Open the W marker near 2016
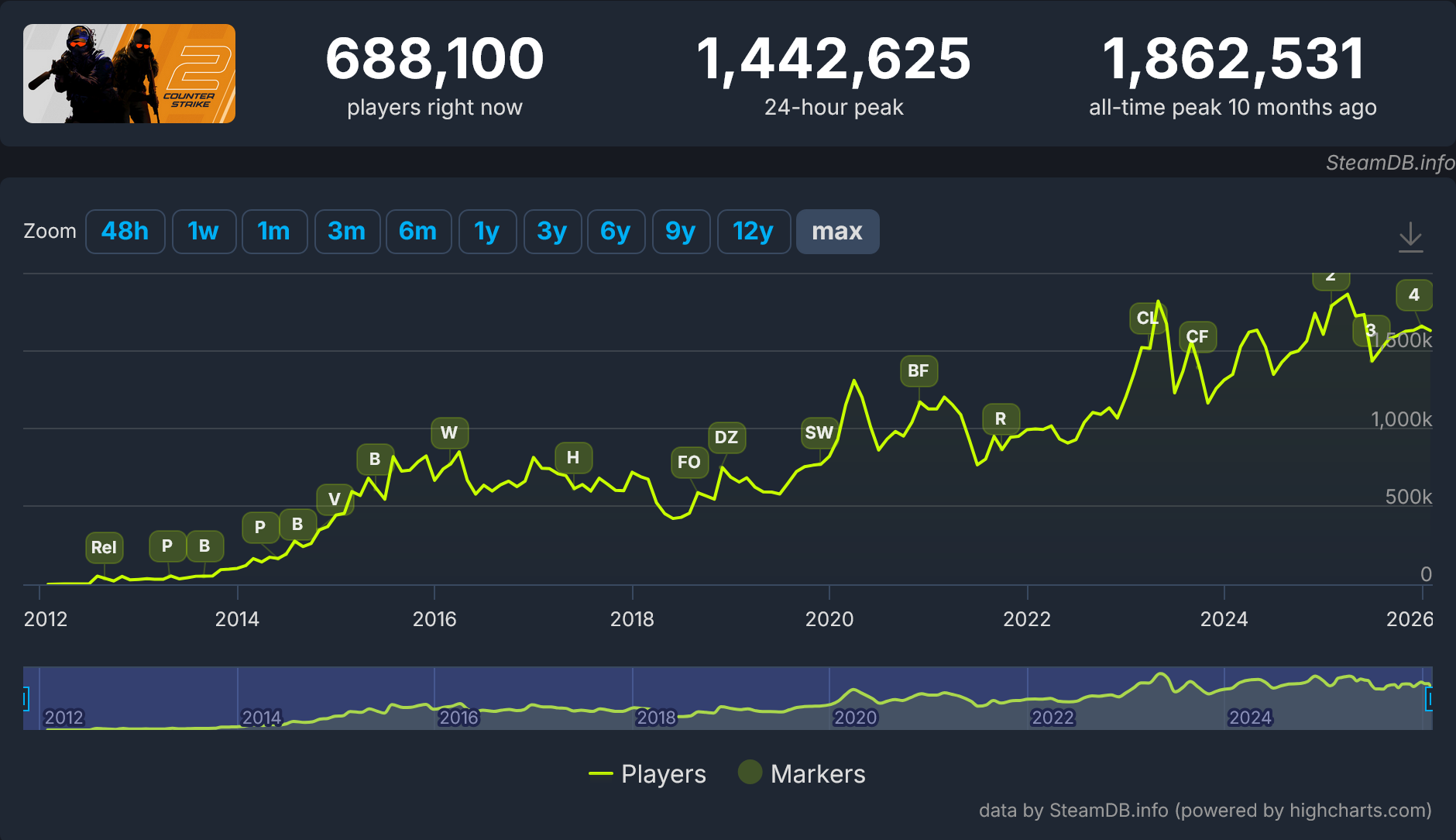This screenshot has width=1456, height=840. tap(449, 432)
